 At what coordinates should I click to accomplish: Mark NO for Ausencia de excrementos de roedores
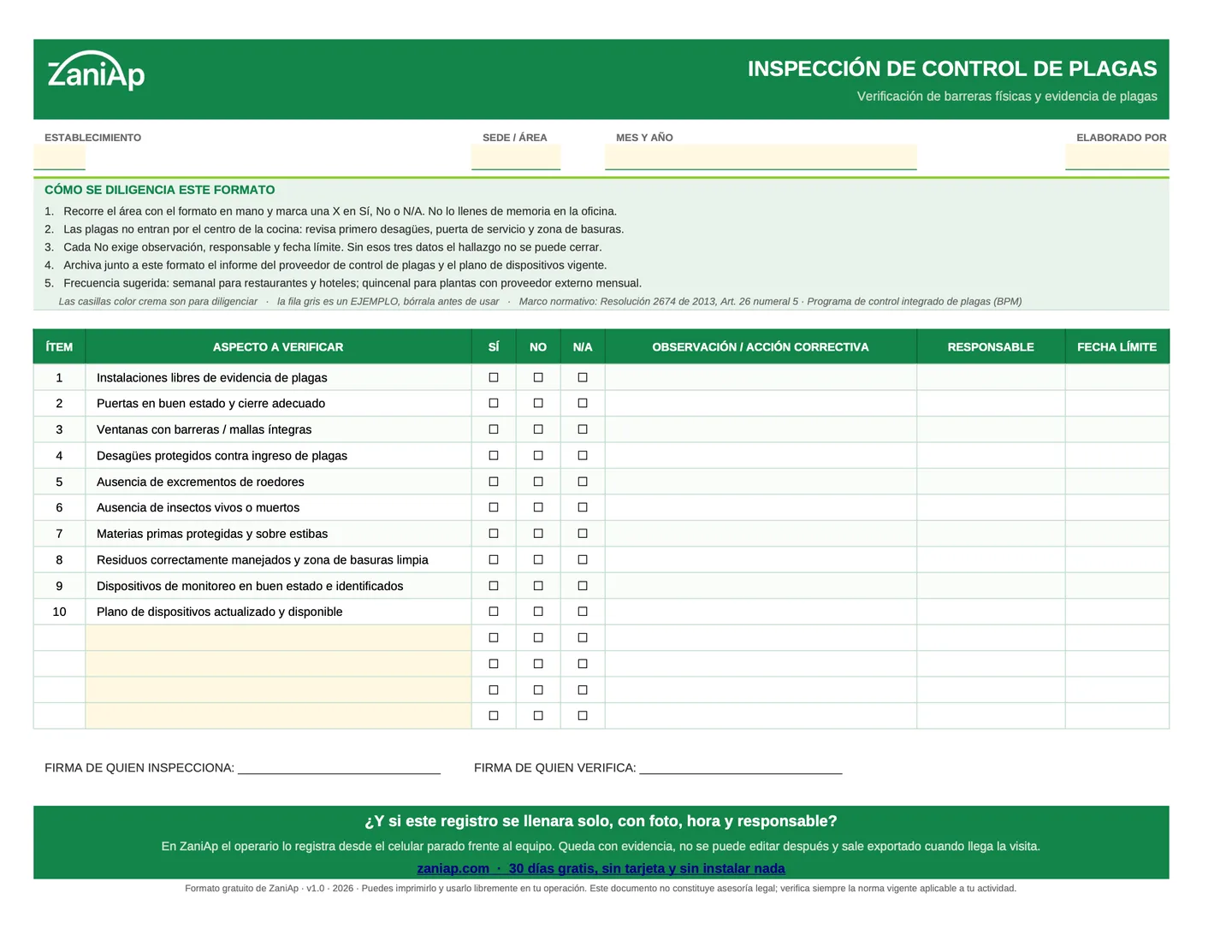point(538,482)
